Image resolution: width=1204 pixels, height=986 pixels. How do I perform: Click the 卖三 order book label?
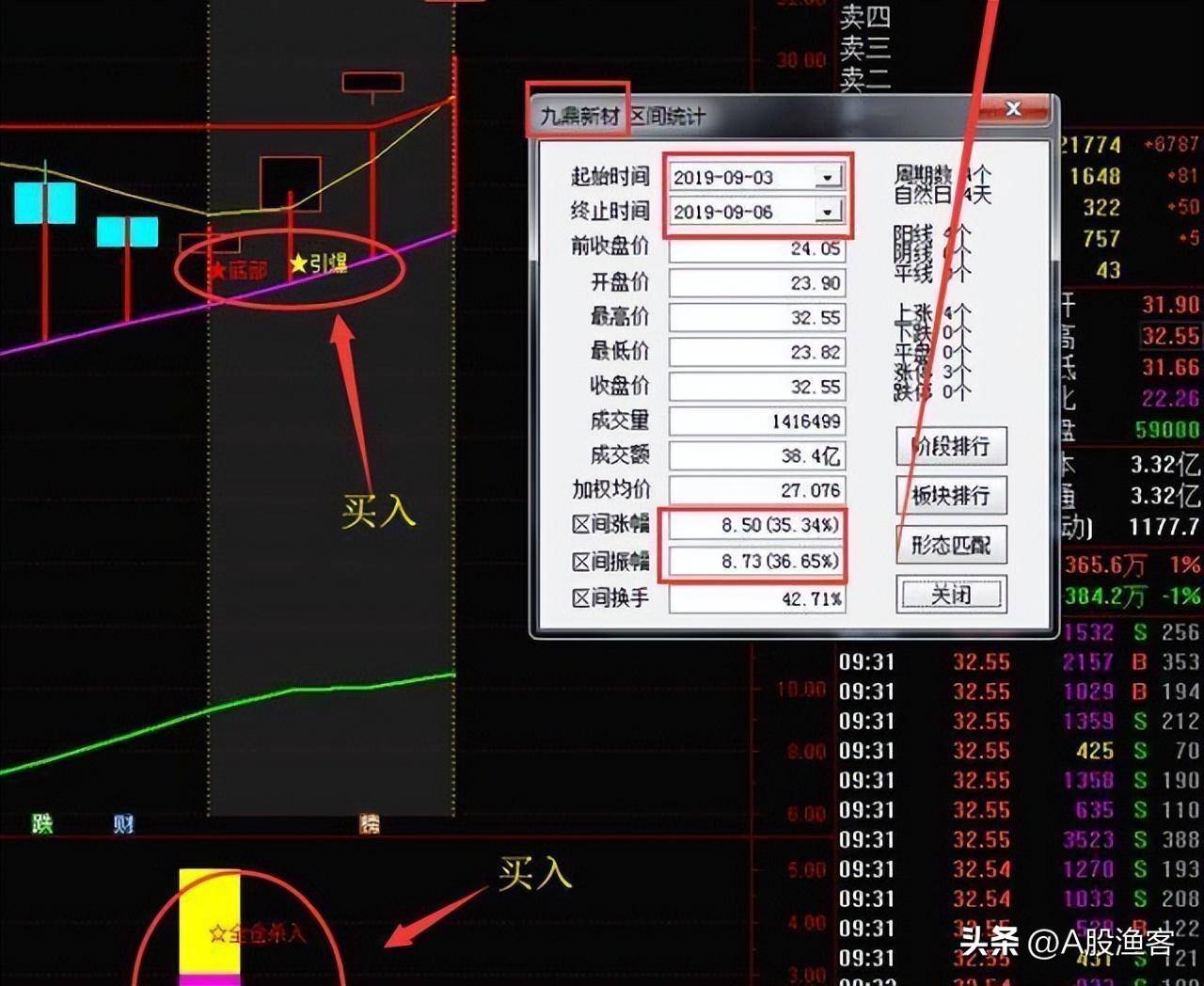point(865,47)
